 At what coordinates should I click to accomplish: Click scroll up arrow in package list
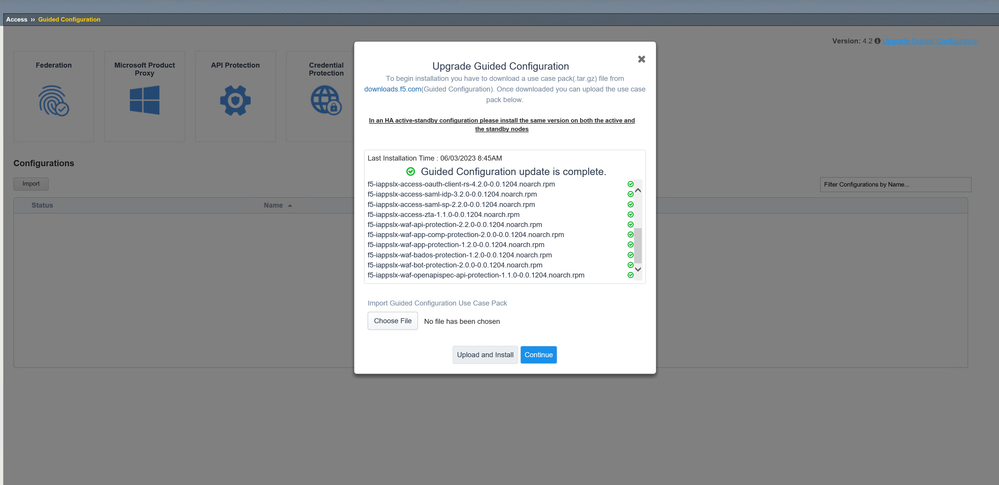(638, 190)
